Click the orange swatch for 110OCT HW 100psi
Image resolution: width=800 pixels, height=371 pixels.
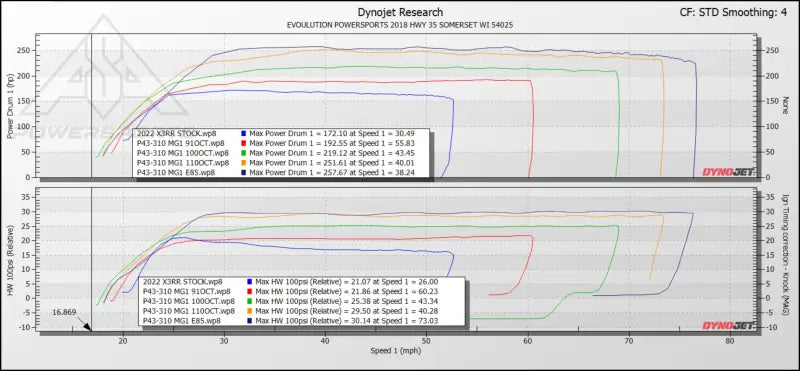[x=248, y=311]
